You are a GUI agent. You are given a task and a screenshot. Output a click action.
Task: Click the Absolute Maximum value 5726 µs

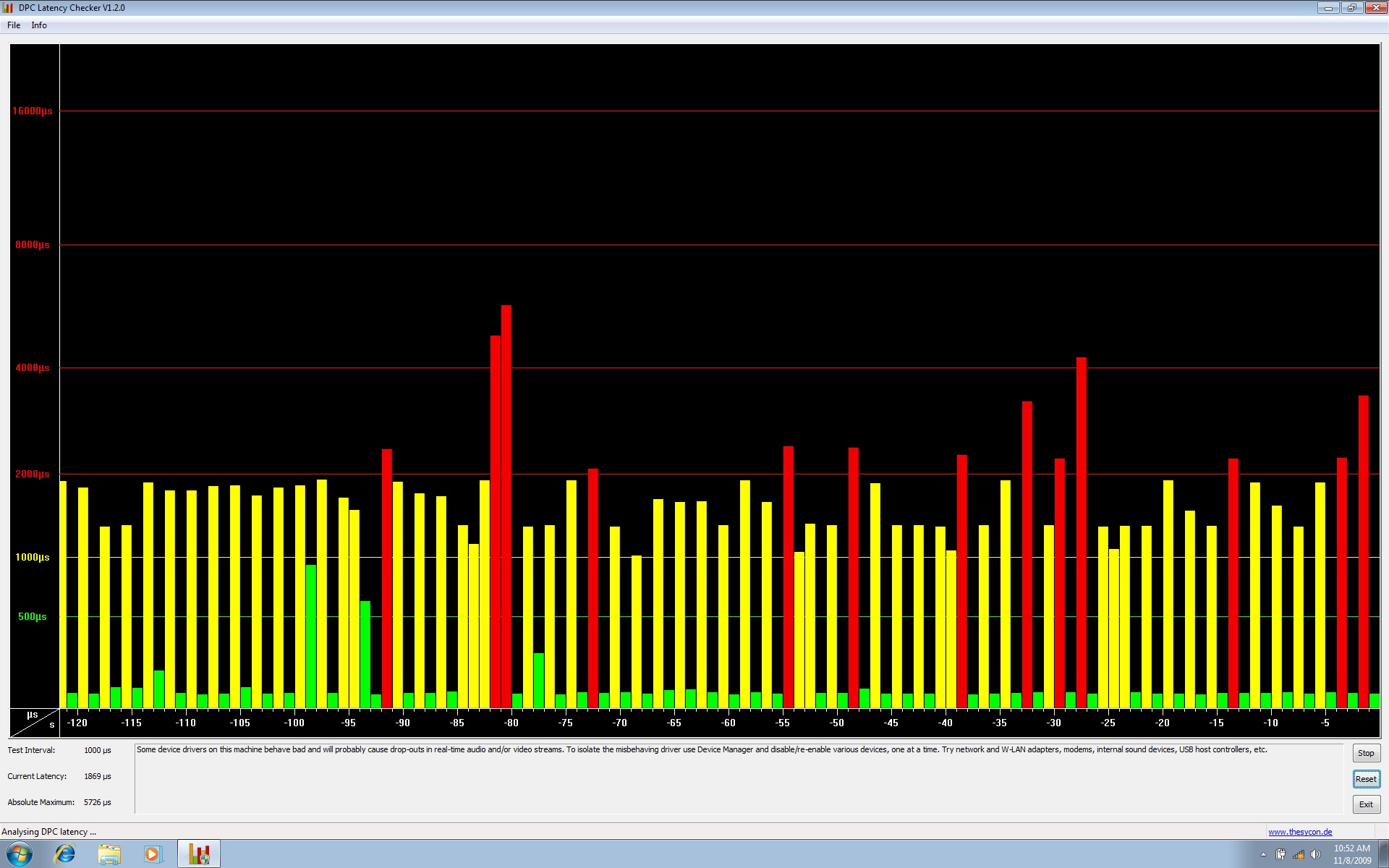[x=98, y=802]
